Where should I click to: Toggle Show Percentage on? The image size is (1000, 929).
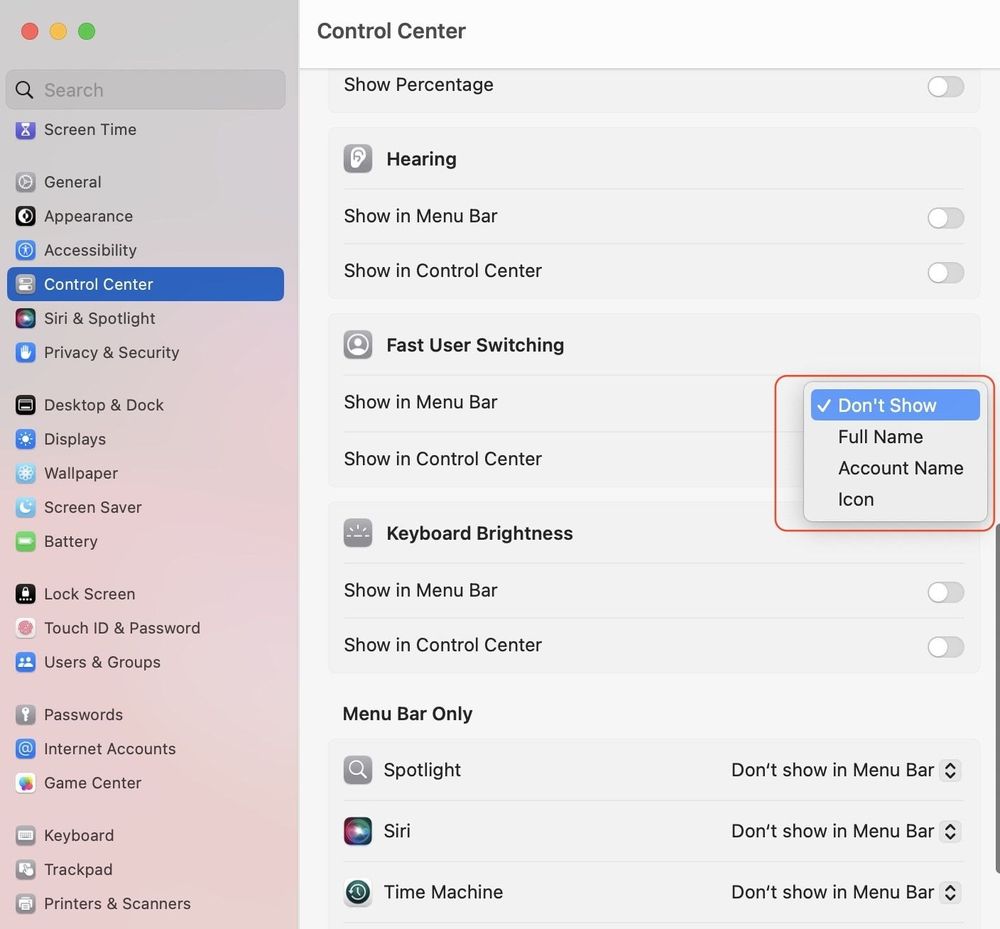click(945, 87)
